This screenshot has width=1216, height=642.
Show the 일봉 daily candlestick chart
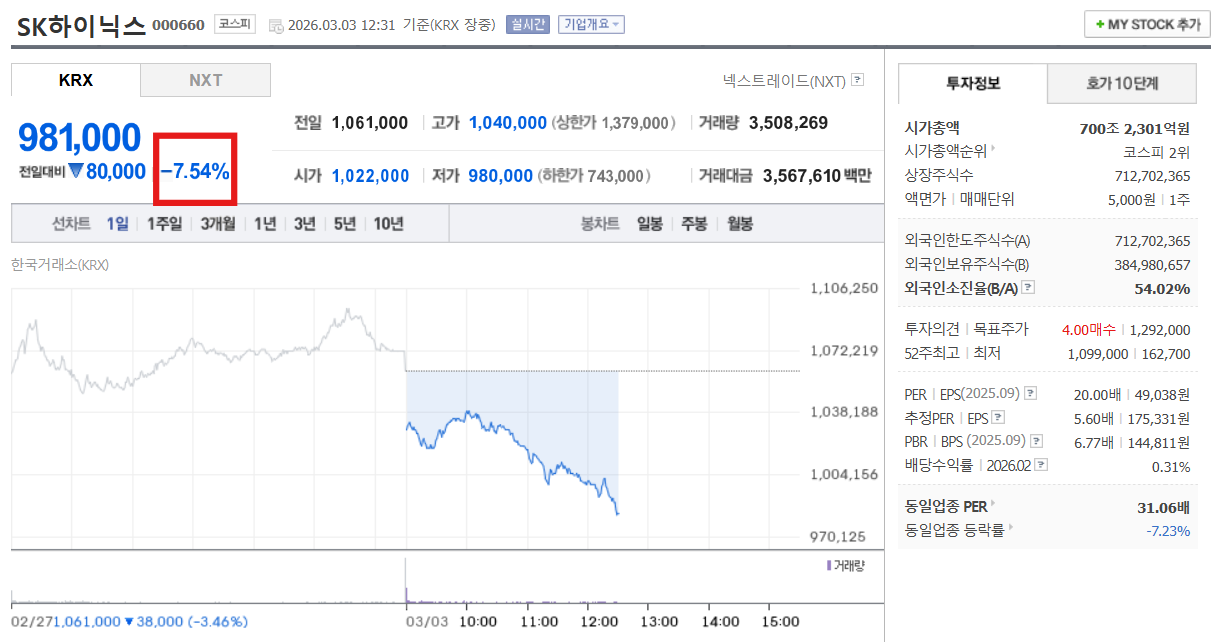pos(649,224)
